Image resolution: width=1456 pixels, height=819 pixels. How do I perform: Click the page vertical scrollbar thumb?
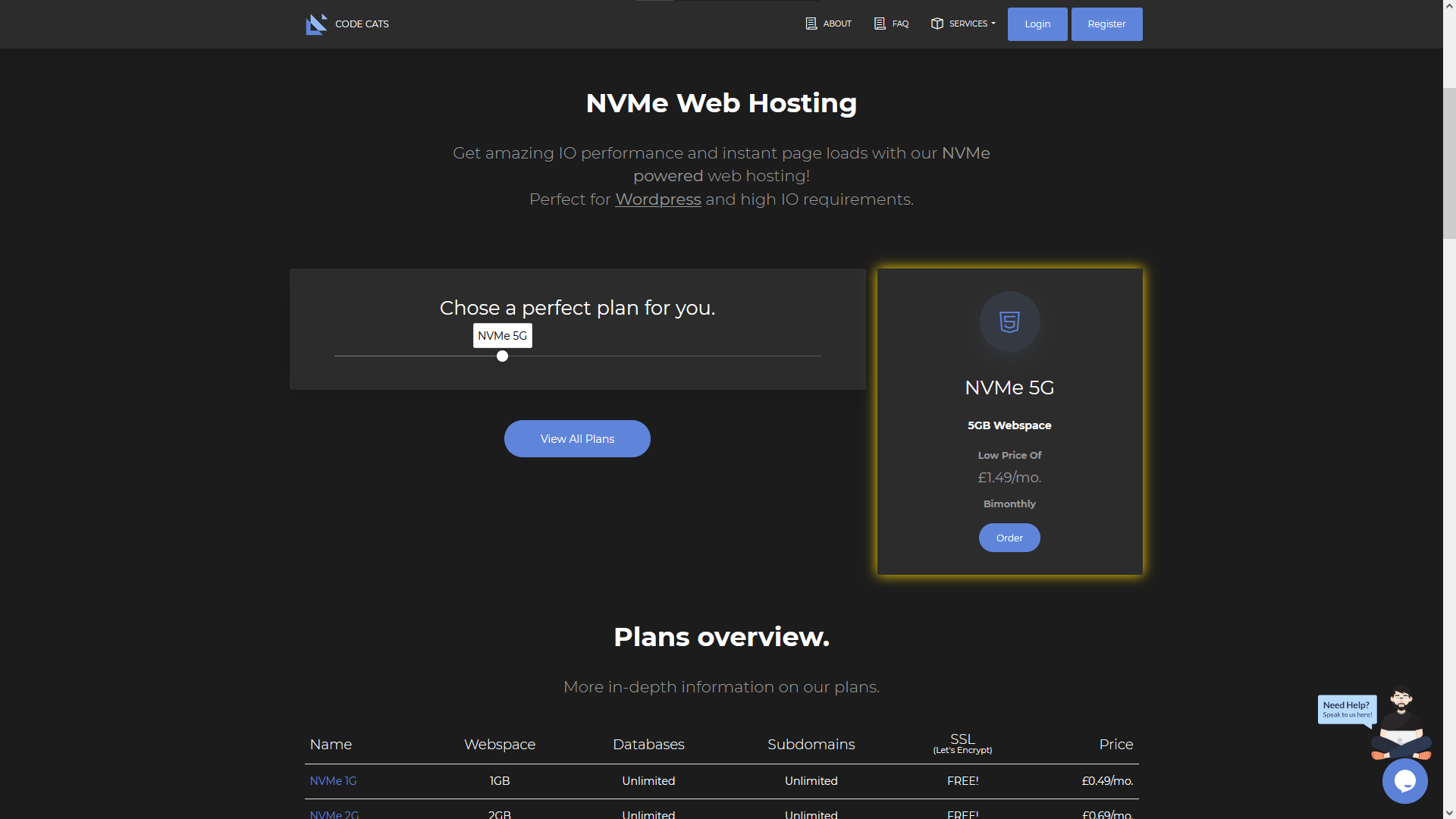(1449, 163)
